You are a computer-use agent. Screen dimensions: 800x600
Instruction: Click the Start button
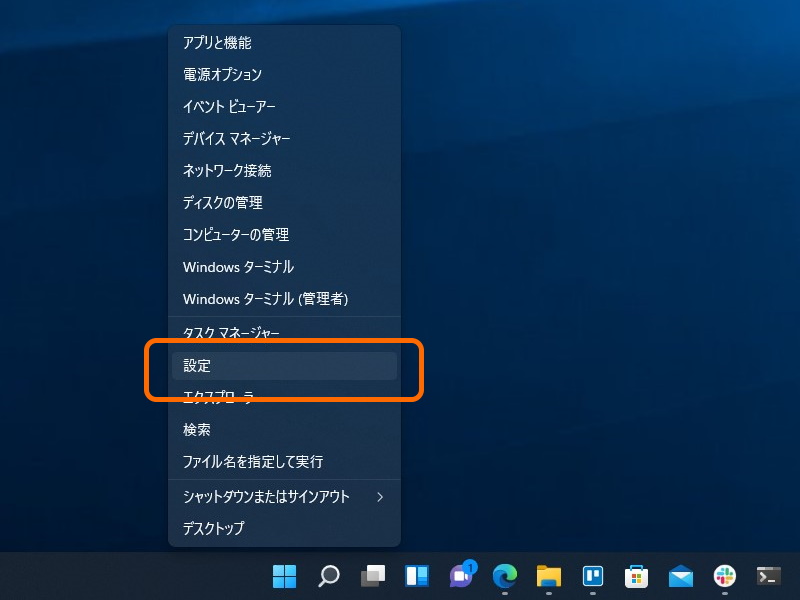[284, 577]
